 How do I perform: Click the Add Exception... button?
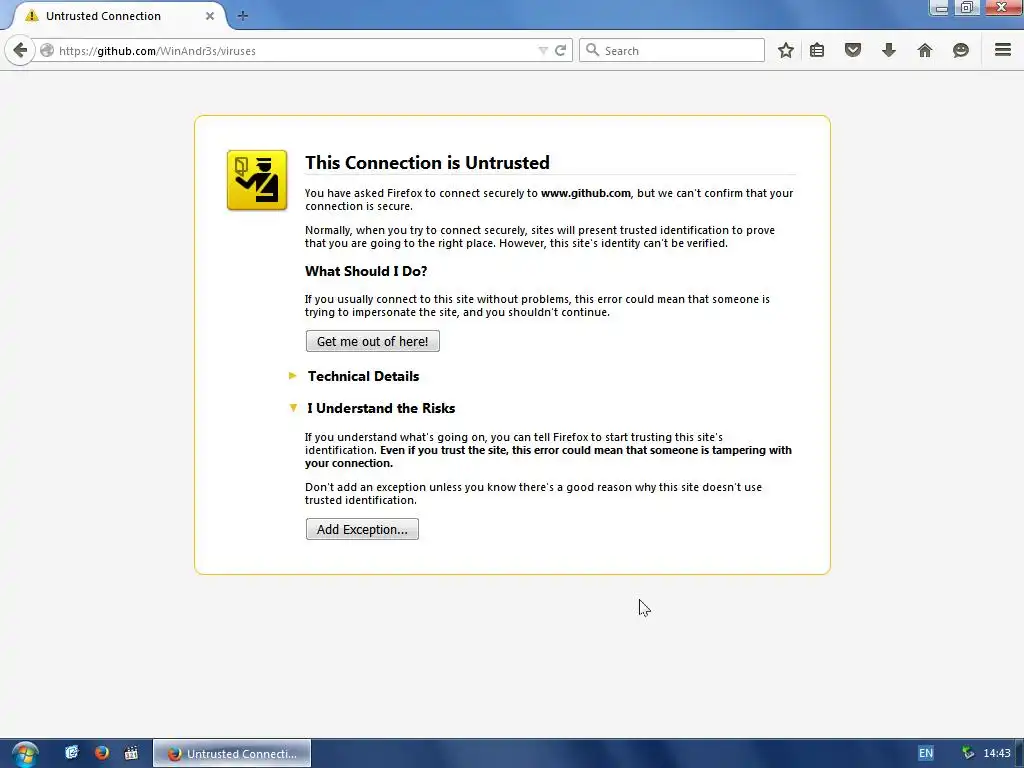[362, 529]
